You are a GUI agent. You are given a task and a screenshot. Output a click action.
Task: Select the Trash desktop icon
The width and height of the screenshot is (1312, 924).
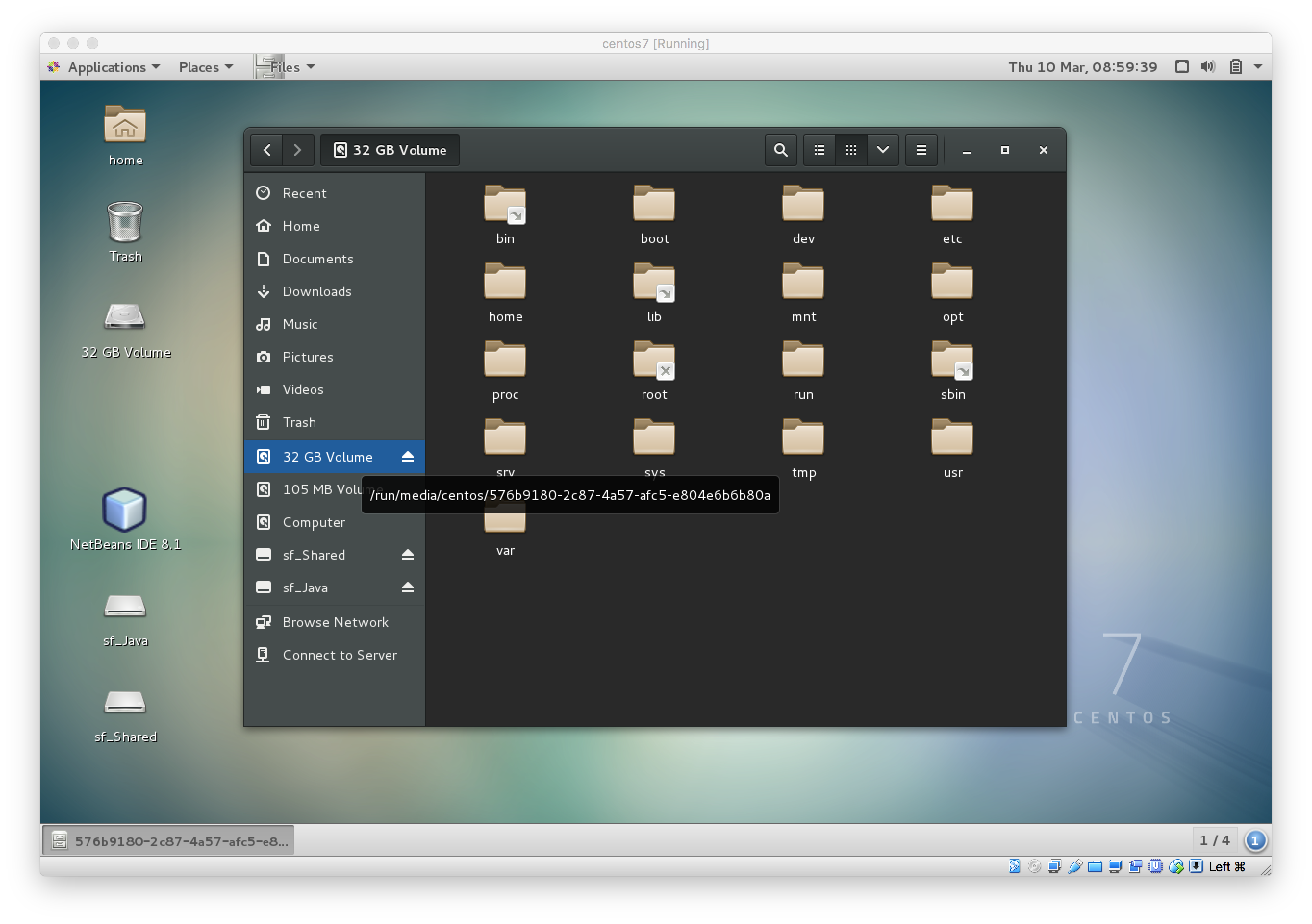point(125,232)
